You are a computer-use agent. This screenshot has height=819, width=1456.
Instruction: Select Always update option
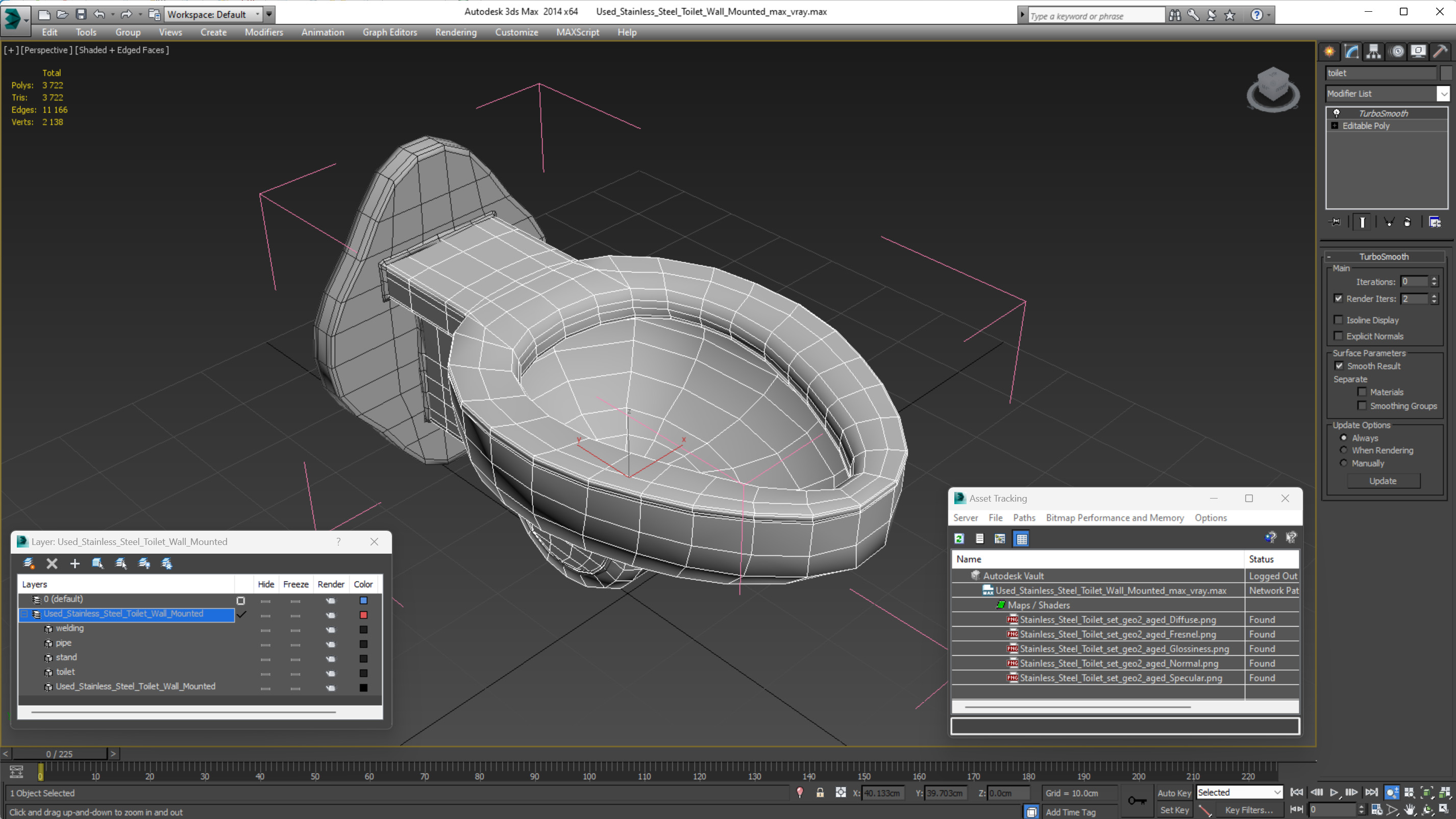click(x=1344, y=437)
